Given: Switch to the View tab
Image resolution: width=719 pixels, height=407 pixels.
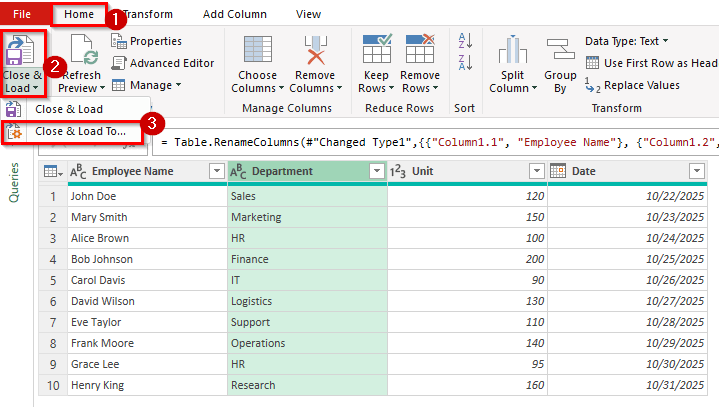Looking at the screenshot, I should 308,14.
